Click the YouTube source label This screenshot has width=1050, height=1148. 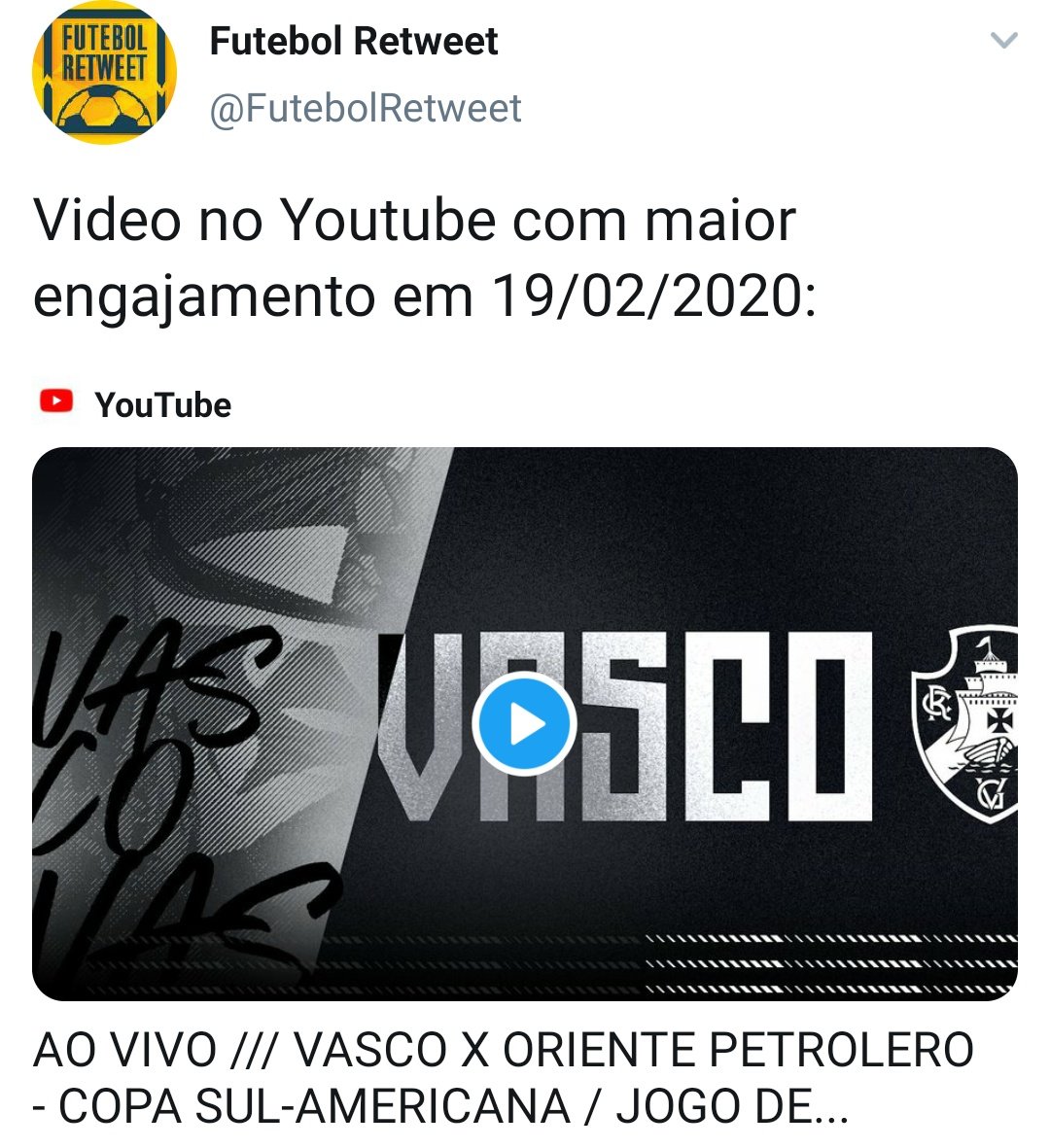162,405
